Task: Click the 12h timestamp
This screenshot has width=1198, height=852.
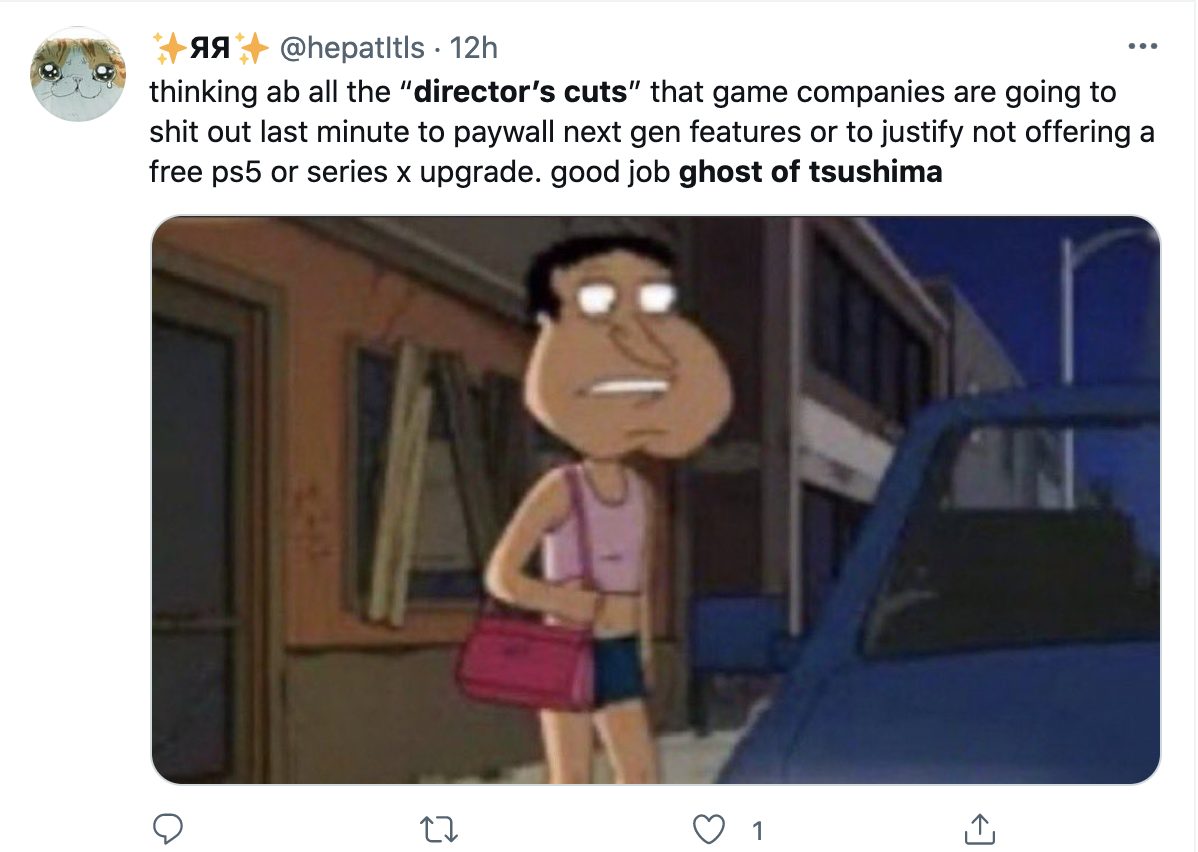Action: [x=473, y=47]
